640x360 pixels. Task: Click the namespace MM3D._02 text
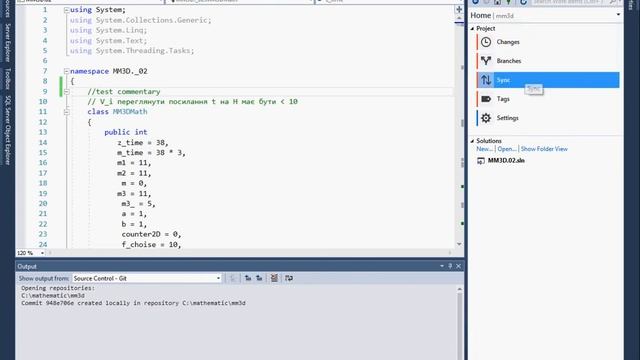[x=109, y=71]
